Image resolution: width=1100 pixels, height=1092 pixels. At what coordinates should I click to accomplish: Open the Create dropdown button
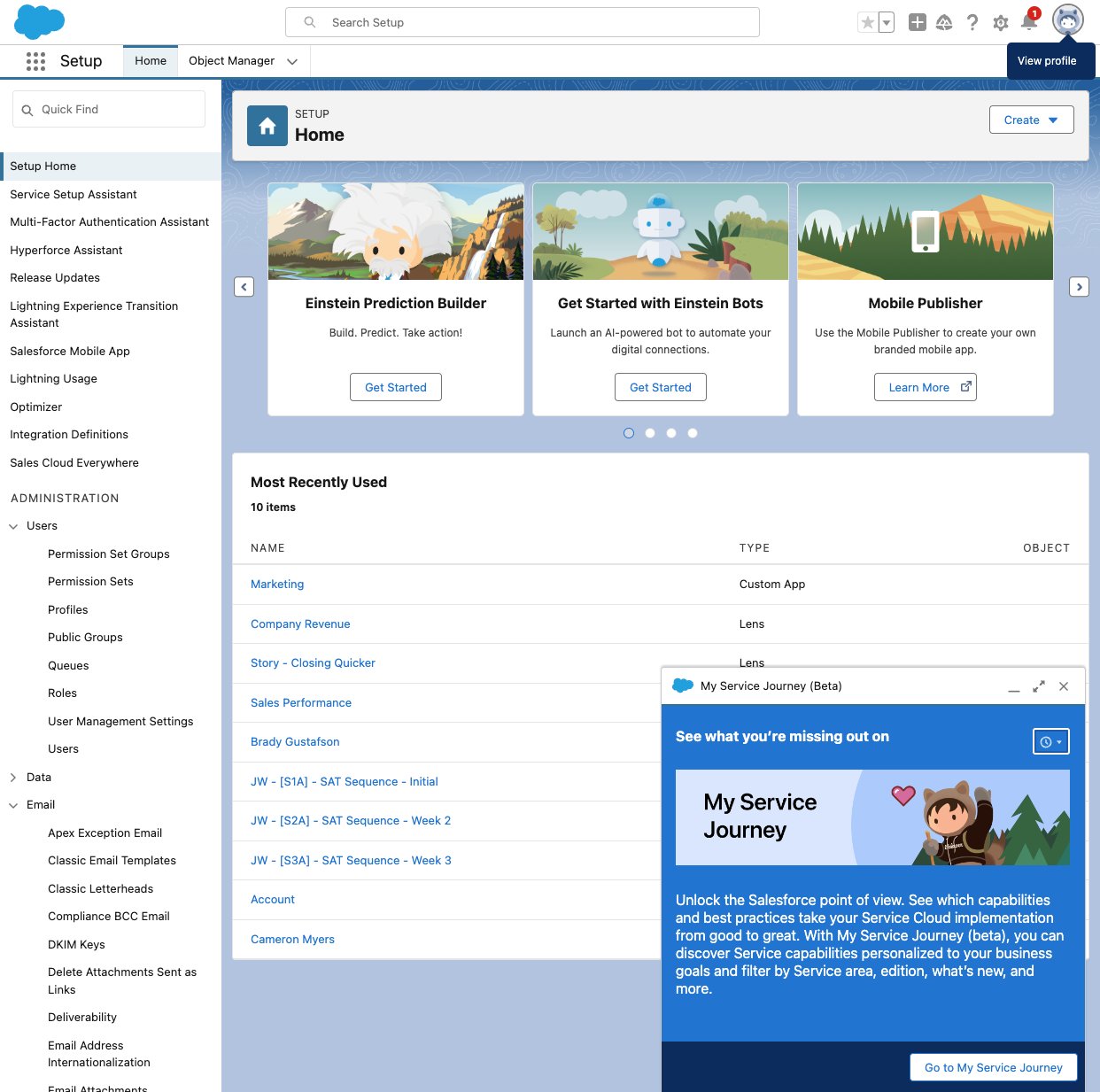pos(1032,120)
